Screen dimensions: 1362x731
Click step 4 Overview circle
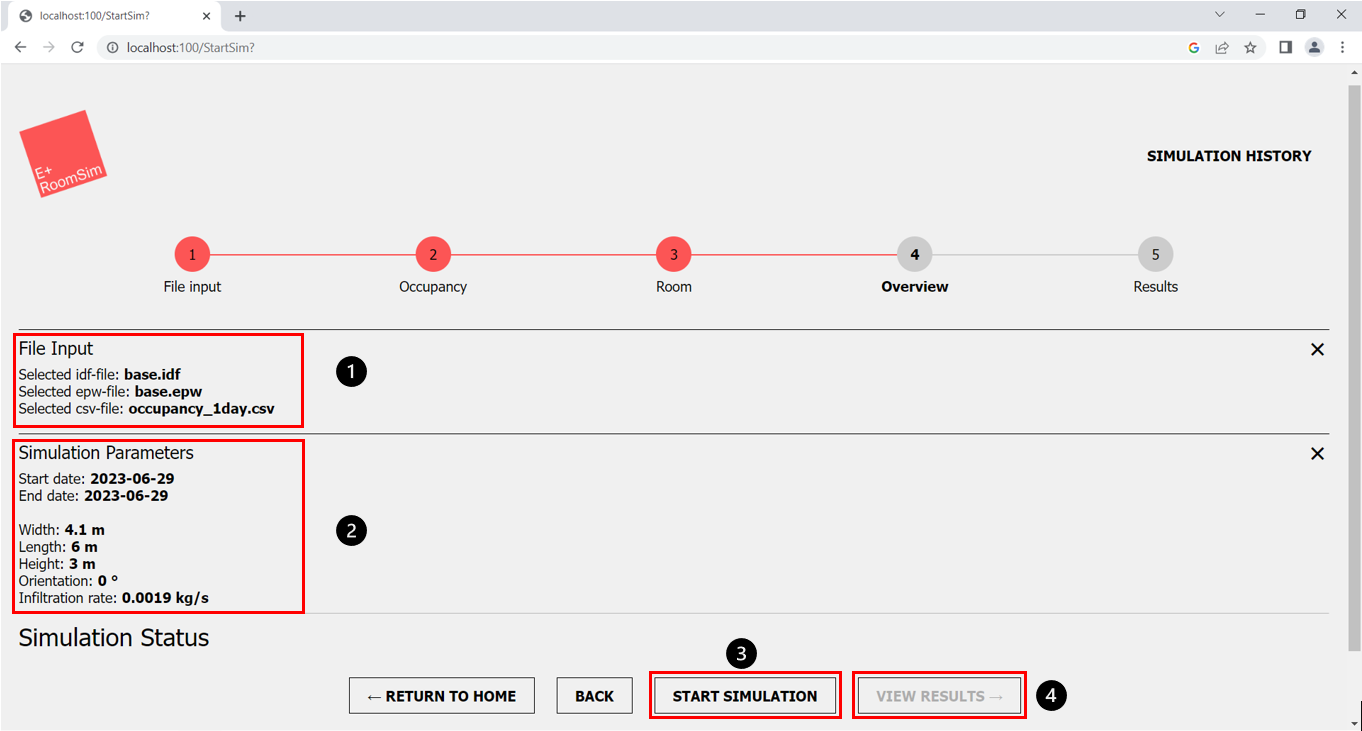(x=914, y=254)
